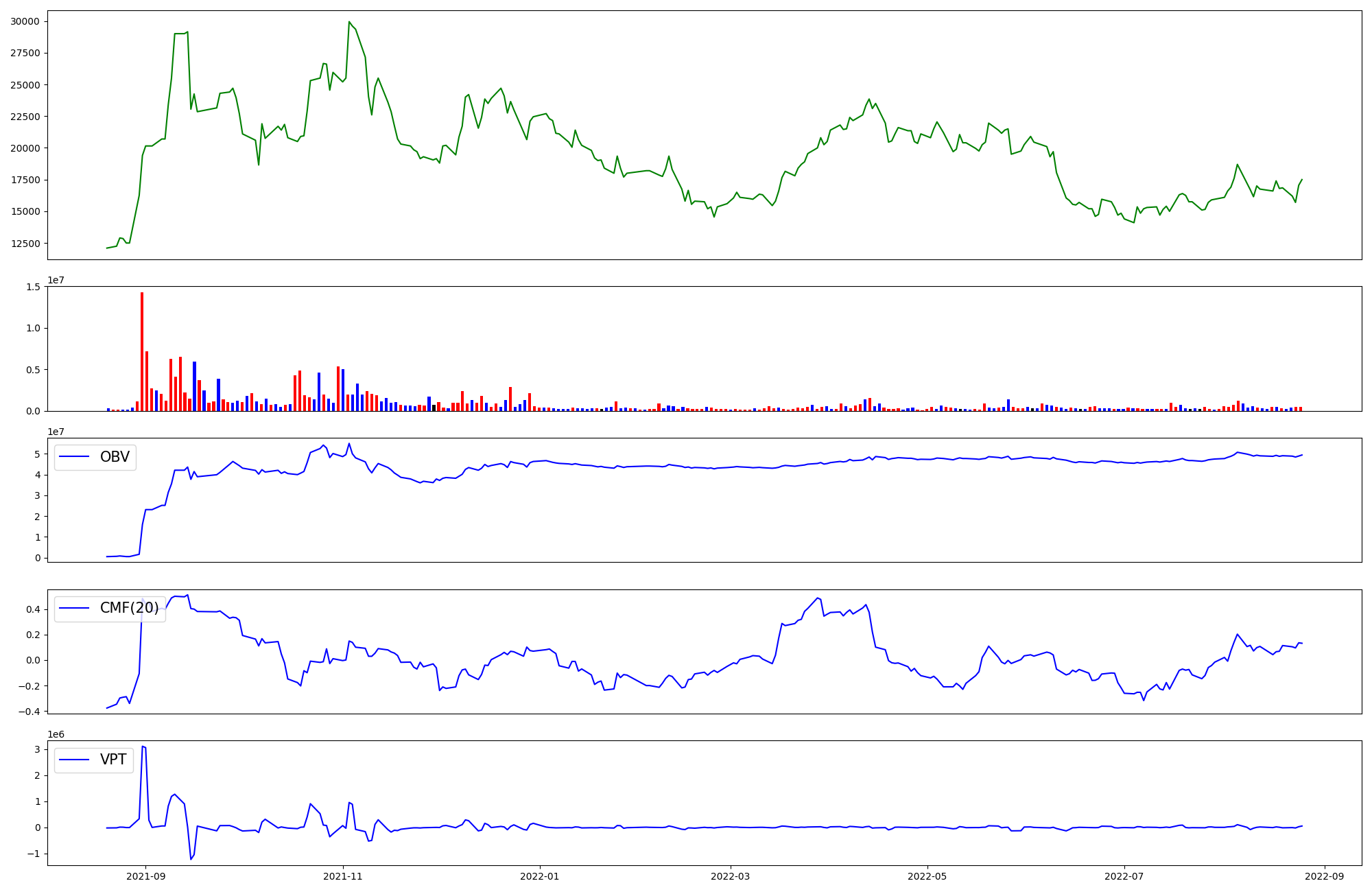
Task: Click the 2022-05 x-axis date label
Action: coord(927,876)
